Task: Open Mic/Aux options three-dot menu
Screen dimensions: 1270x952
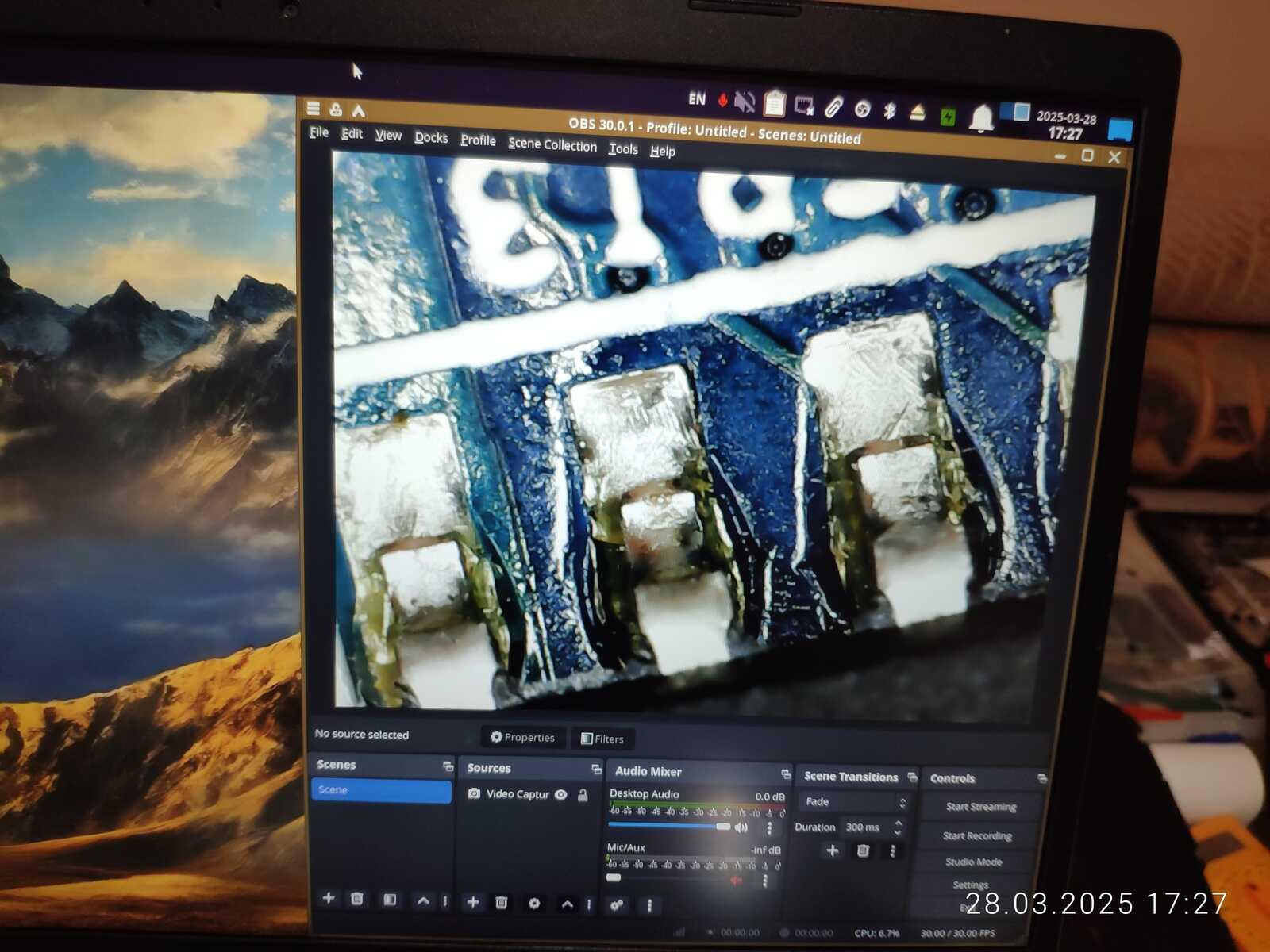Action: 764,881
